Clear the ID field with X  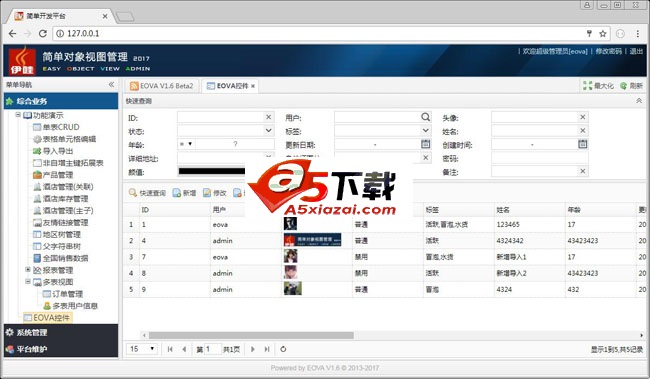point(269,117)
